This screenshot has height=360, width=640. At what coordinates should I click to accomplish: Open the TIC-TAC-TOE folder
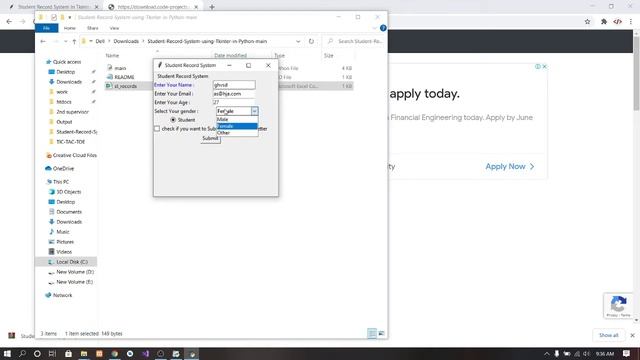(x=70, y=142)
